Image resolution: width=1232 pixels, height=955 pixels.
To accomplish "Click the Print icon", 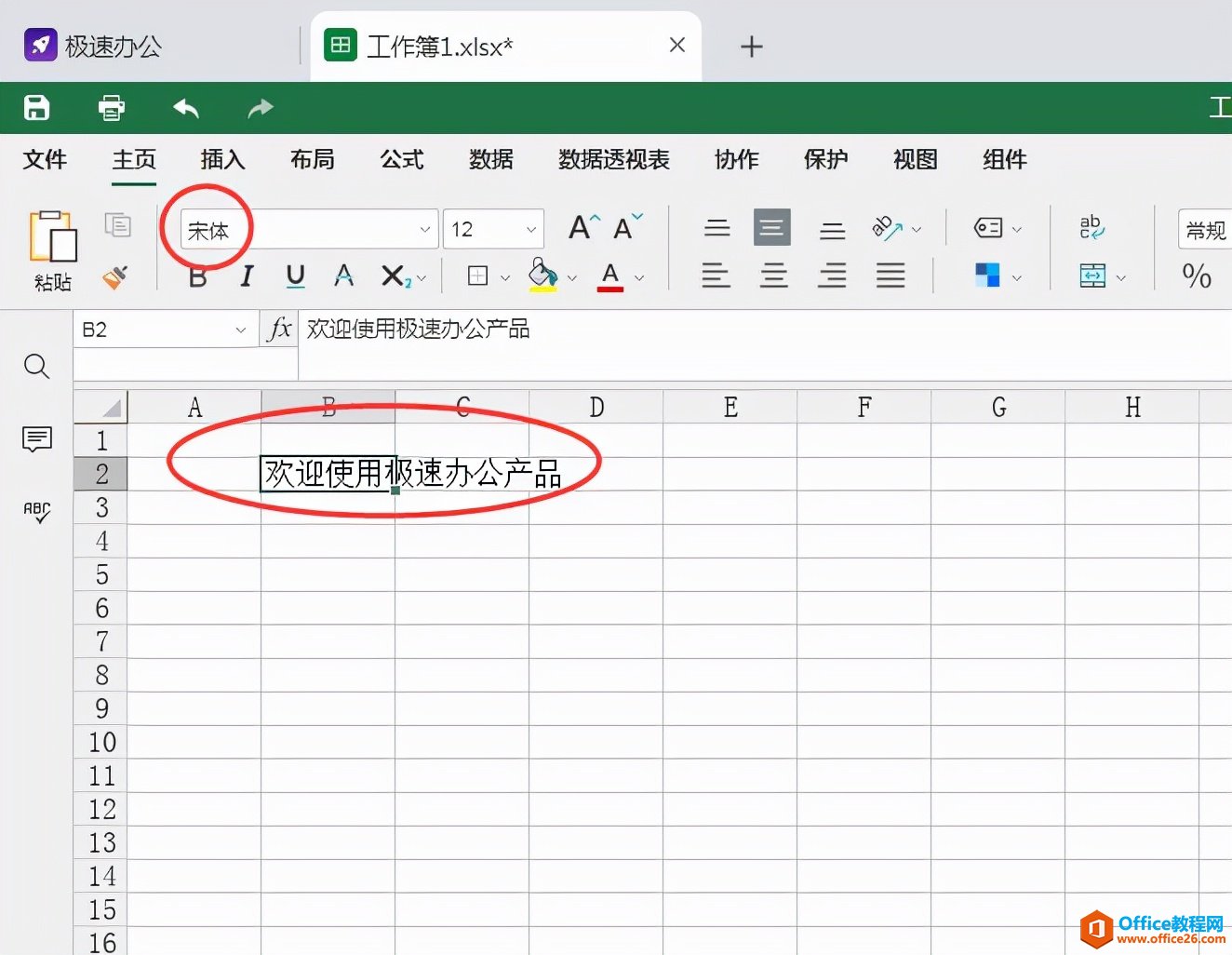I will [111, 107].
